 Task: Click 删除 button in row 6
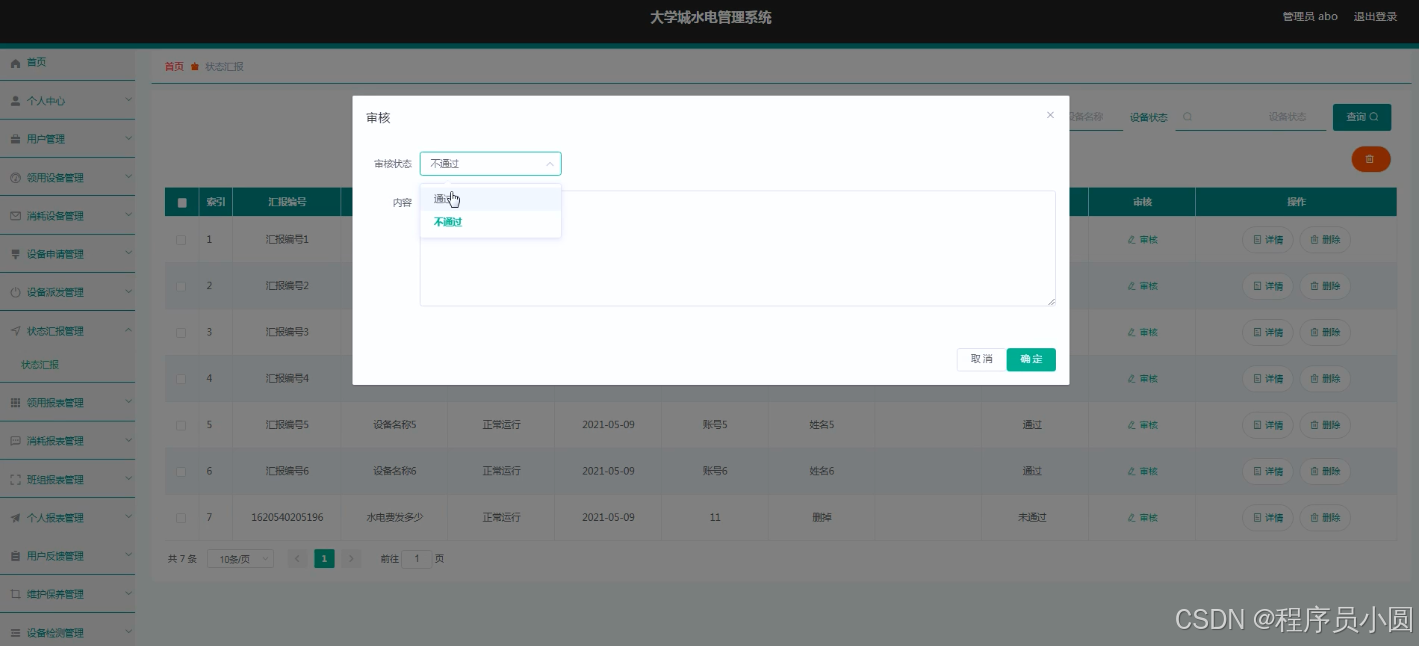(1325, 471)
